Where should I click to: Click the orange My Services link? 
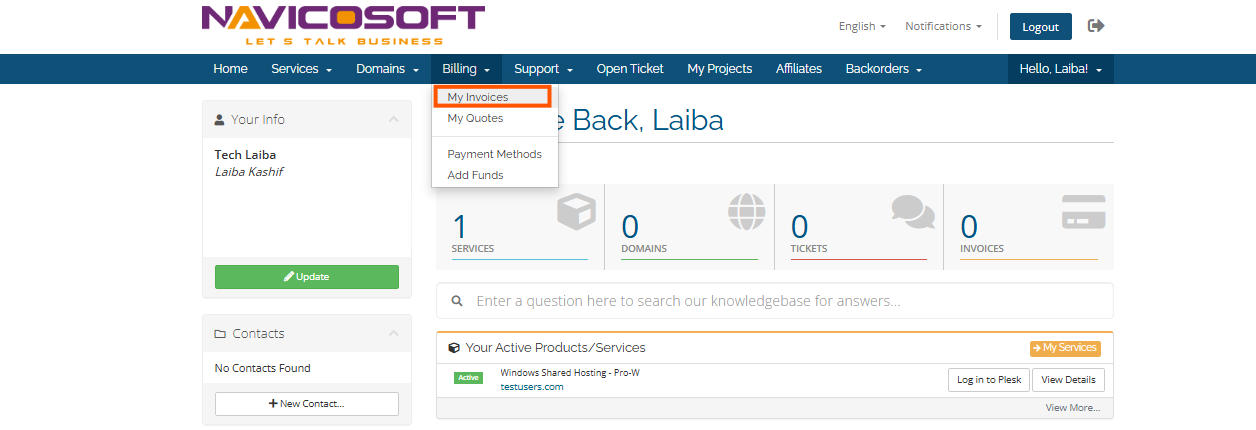[1065, 348]
